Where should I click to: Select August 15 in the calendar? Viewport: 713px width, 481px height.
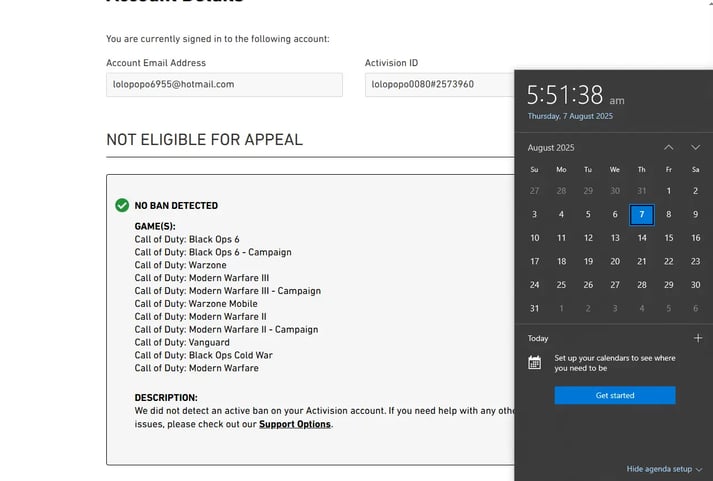[x=669, y=238]
